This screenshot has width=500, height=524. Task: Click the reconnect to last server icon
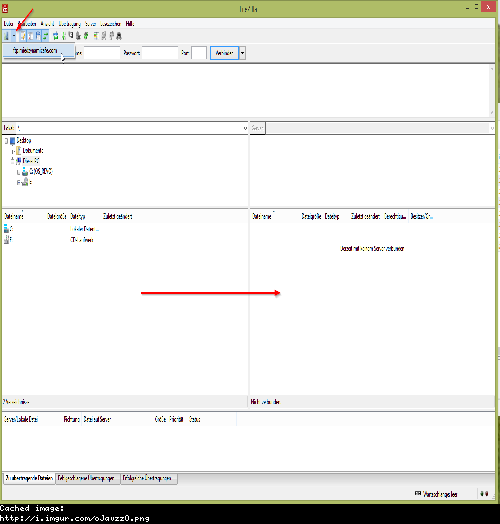click(x=86, y=35)
